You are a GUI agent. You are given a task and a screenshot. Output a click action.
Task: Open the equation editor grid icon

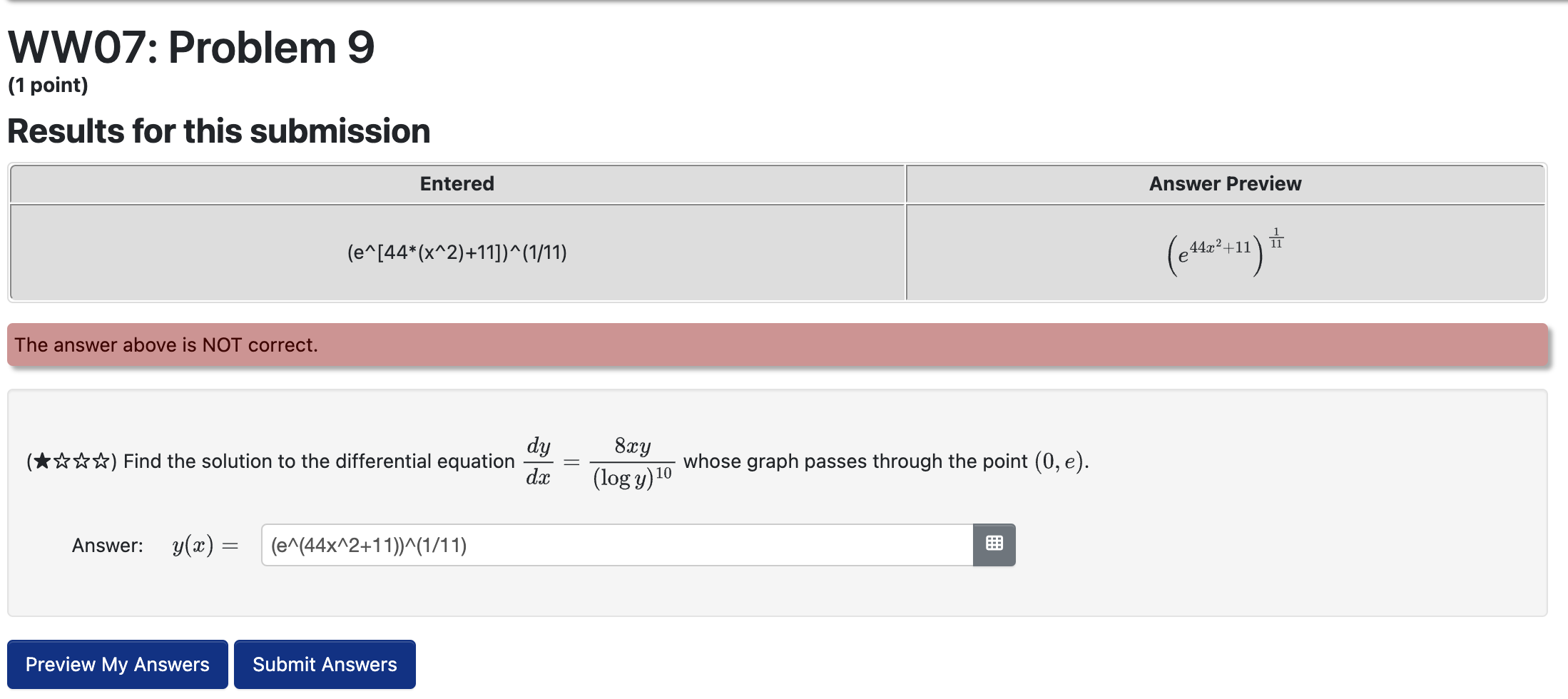(x=994, y=544)
